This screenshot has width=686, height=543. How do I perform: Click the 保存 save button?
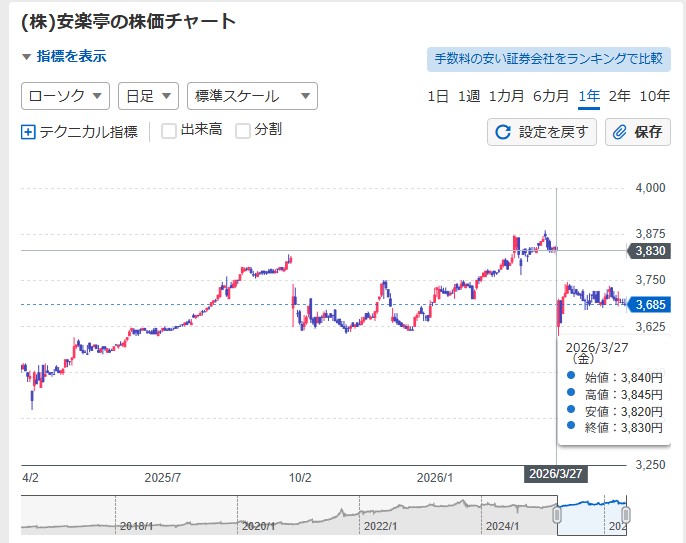[638, 132]
